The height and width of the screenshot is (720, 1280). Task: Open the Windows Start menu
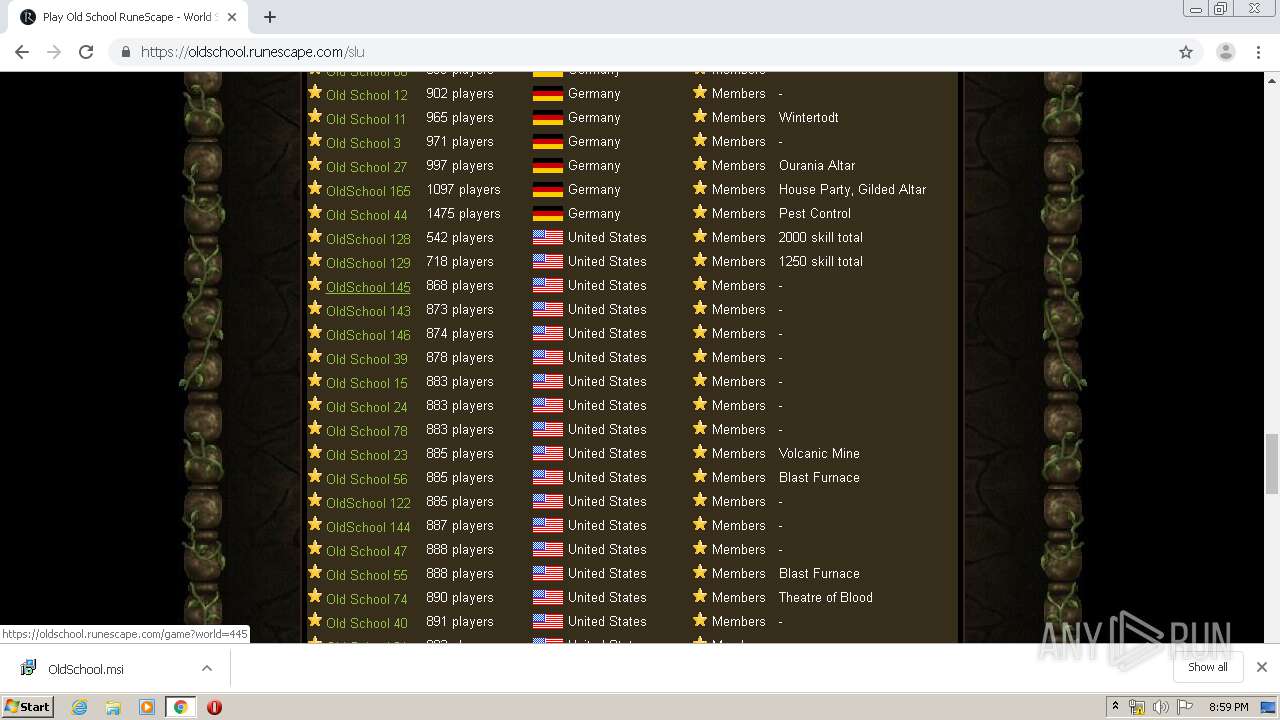(x=27, y=706)
